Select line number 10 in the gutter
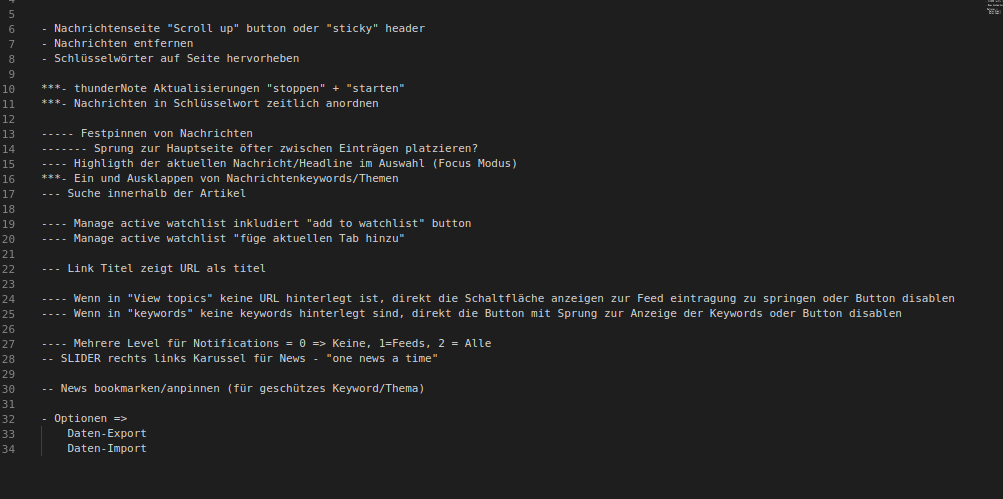The image size is (1003, 499). pyautogui.click(x=9, y=89)
